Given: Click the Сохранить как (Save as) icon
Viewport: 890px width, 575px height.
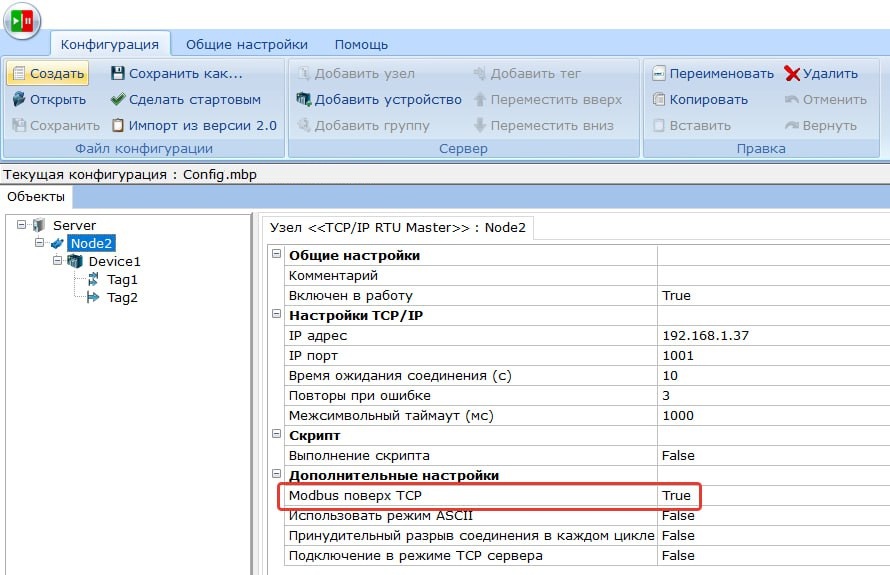Looking at the screenshot, I should 118,73.
